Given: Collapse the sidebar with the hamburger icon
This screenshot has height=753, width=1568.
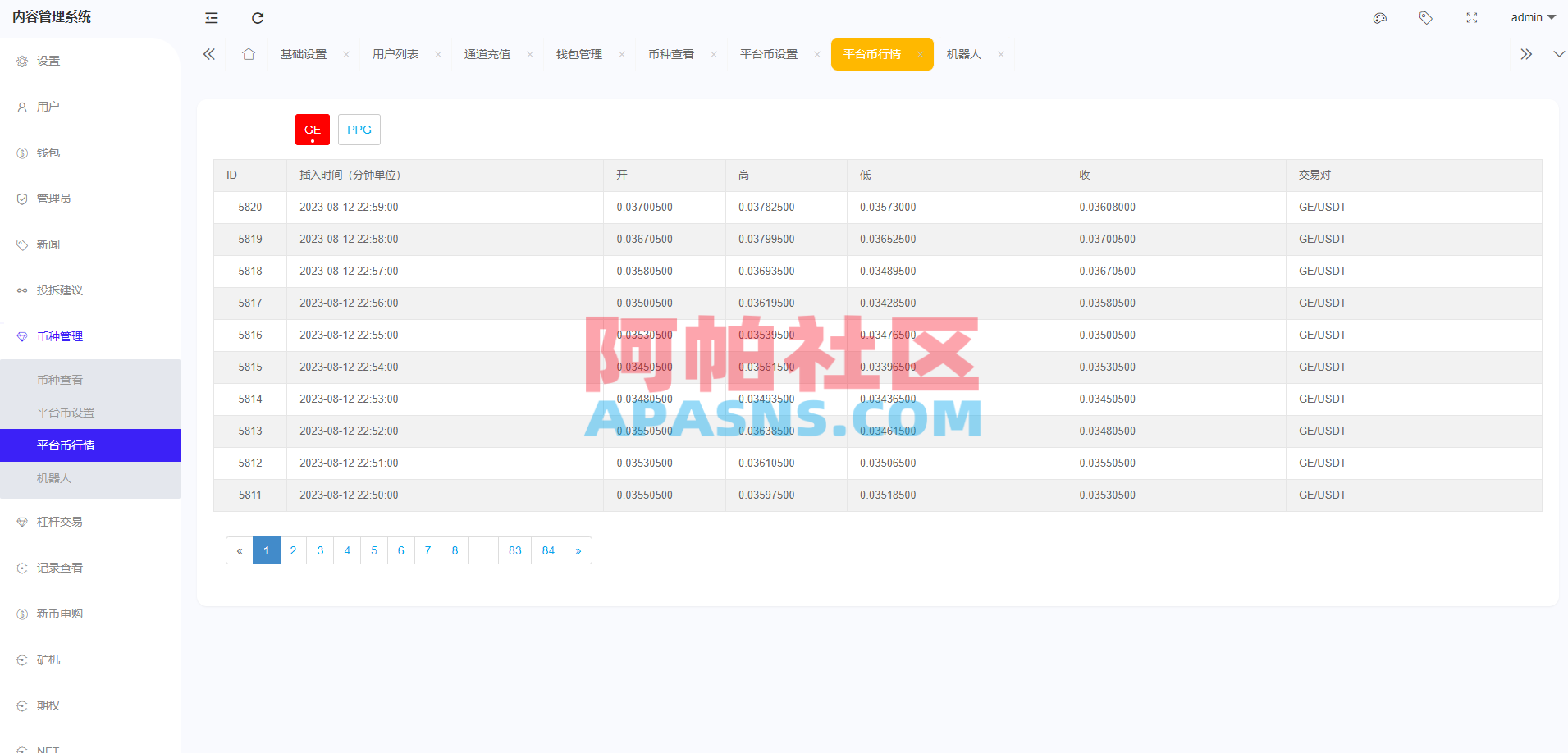Looking at the screenshot, I should pos(211,17).
